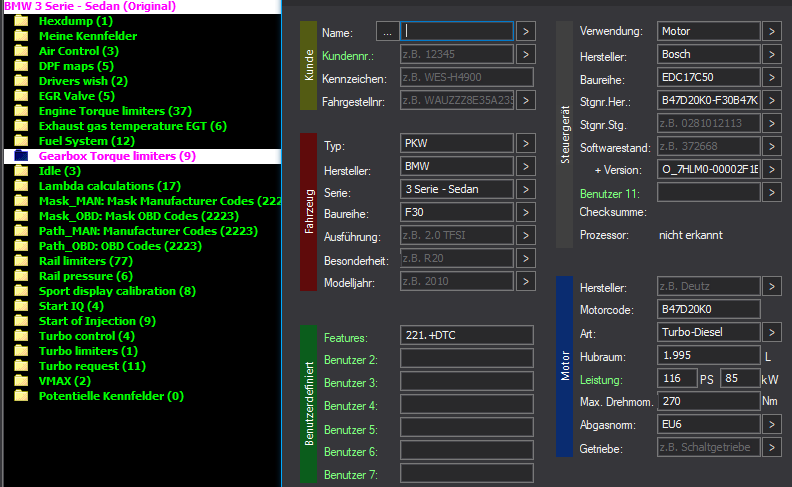Screen dimensions: 792x487
Task: Open Potentielle Kennfelder (0) folder icon
Action: [21, 396]
